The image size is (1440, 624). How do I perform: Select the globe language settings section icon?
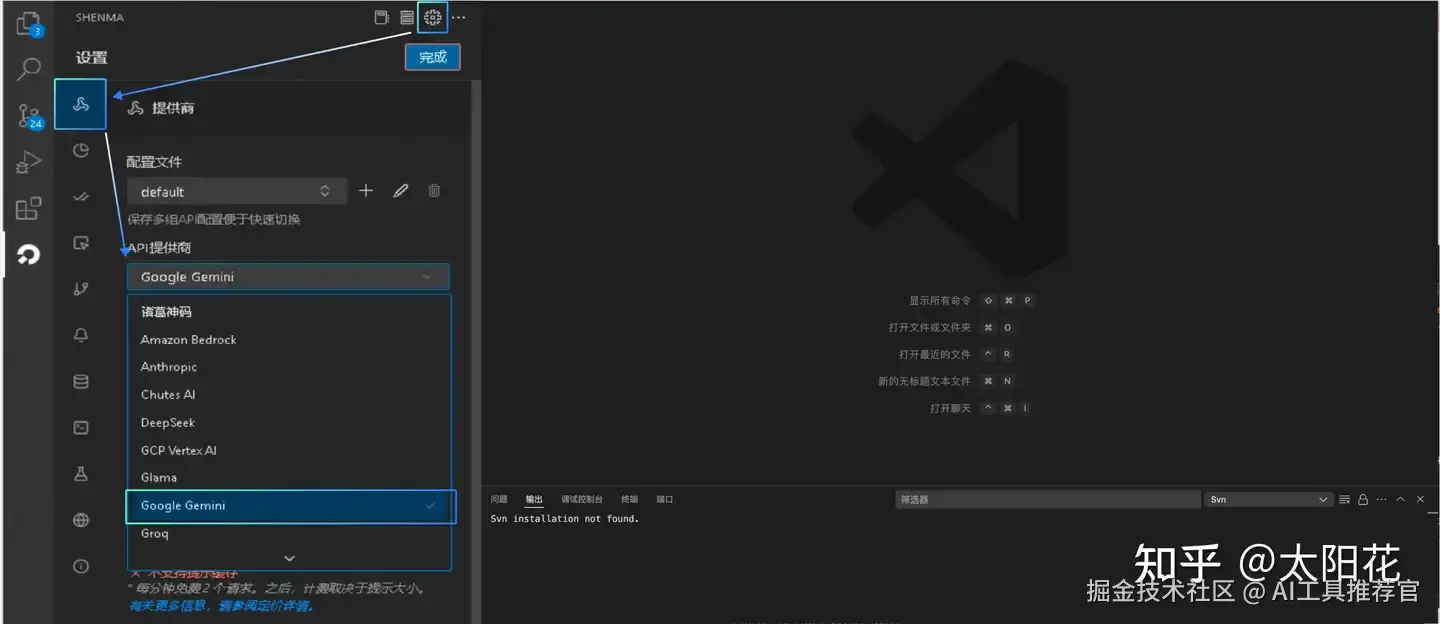click(81, 520)
